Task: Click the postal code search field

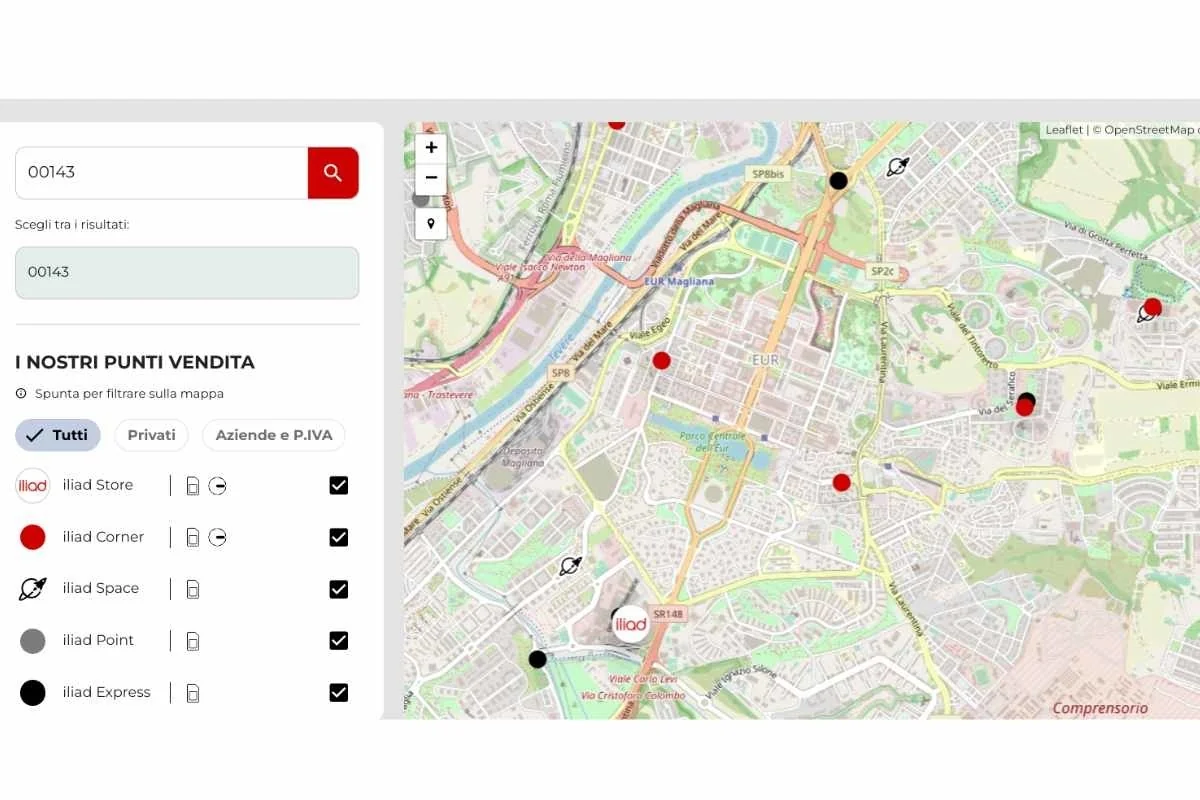Action: click(x=161, y=173)
